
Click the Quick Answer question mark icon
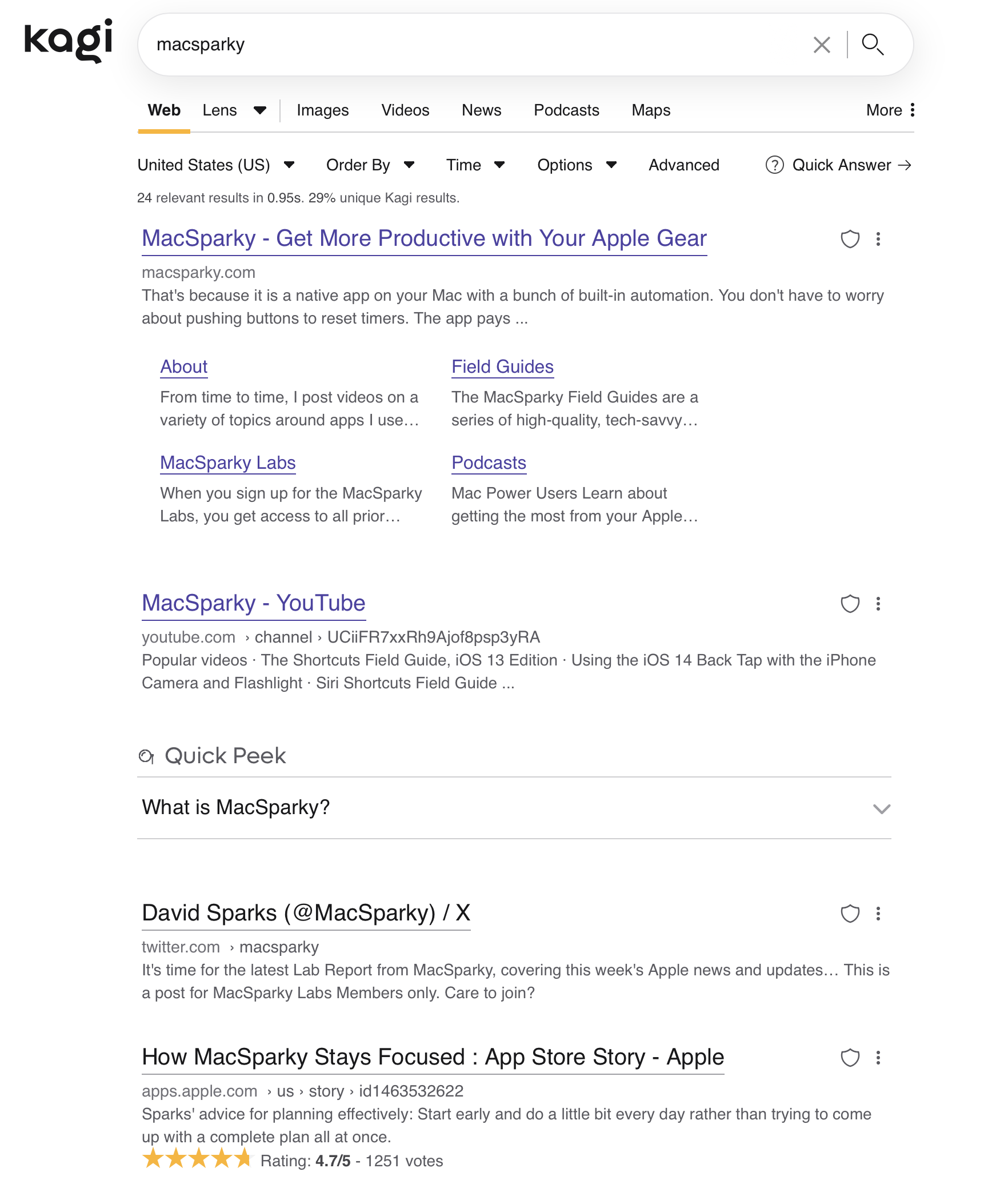pyautogui.click(x=774, y=165)
